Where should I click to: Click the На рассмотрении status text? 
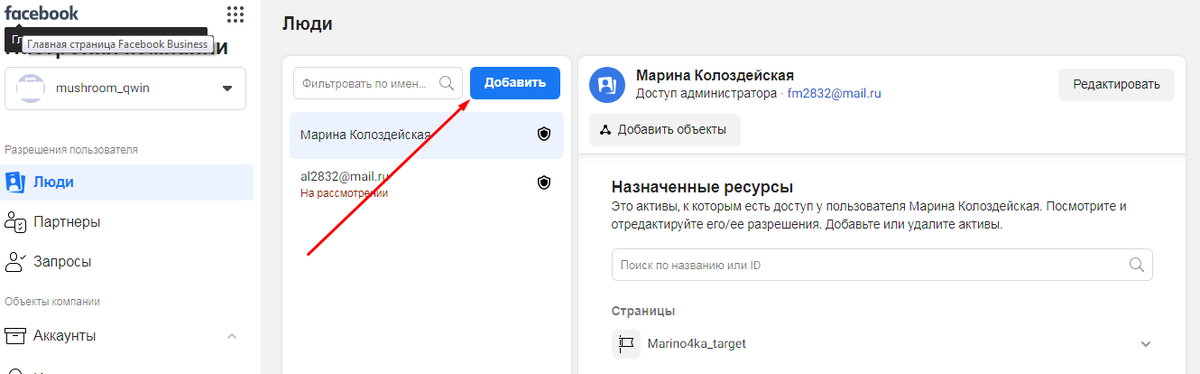(343, 193)
